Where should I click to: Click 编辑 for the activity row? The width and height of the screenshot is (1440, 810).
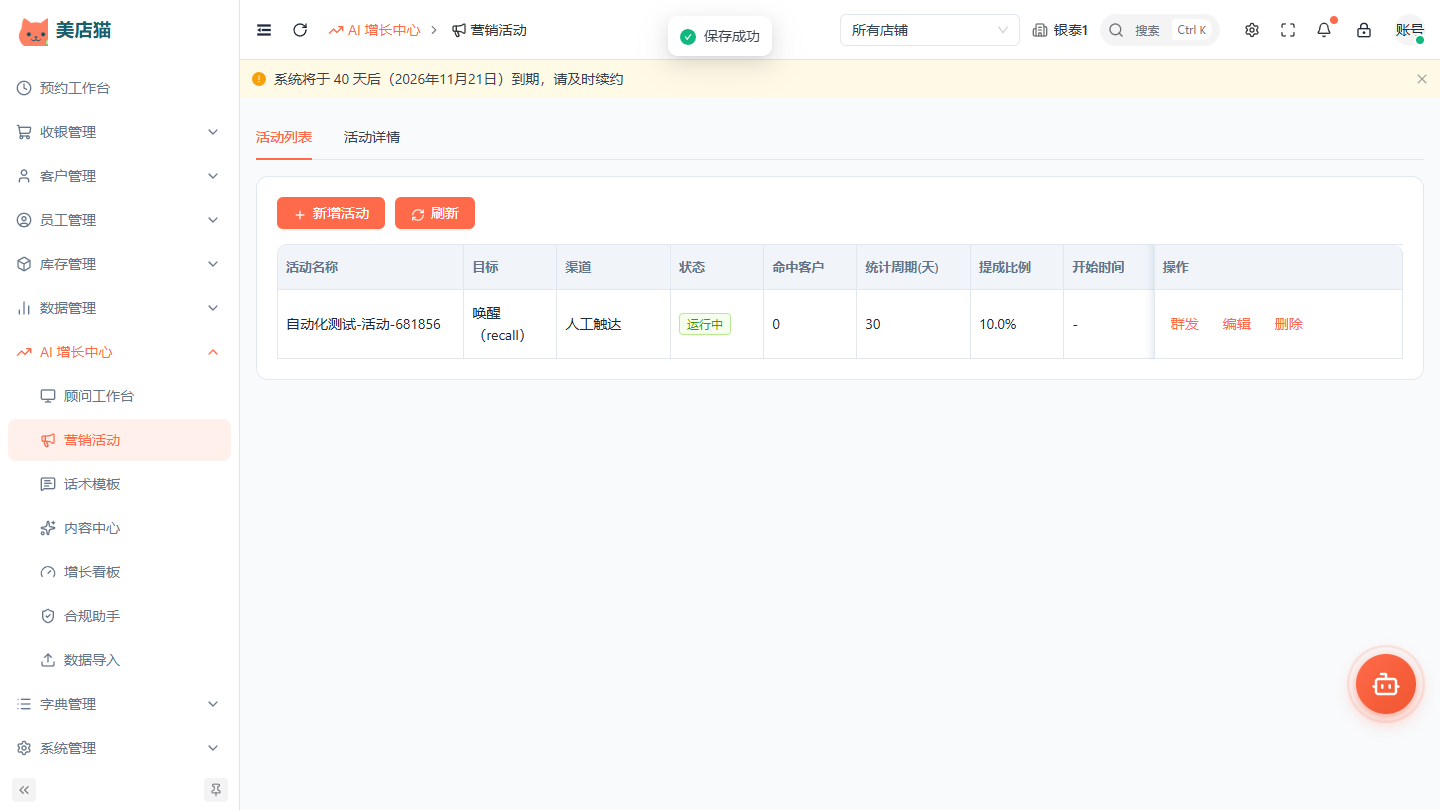point(1237,324)
